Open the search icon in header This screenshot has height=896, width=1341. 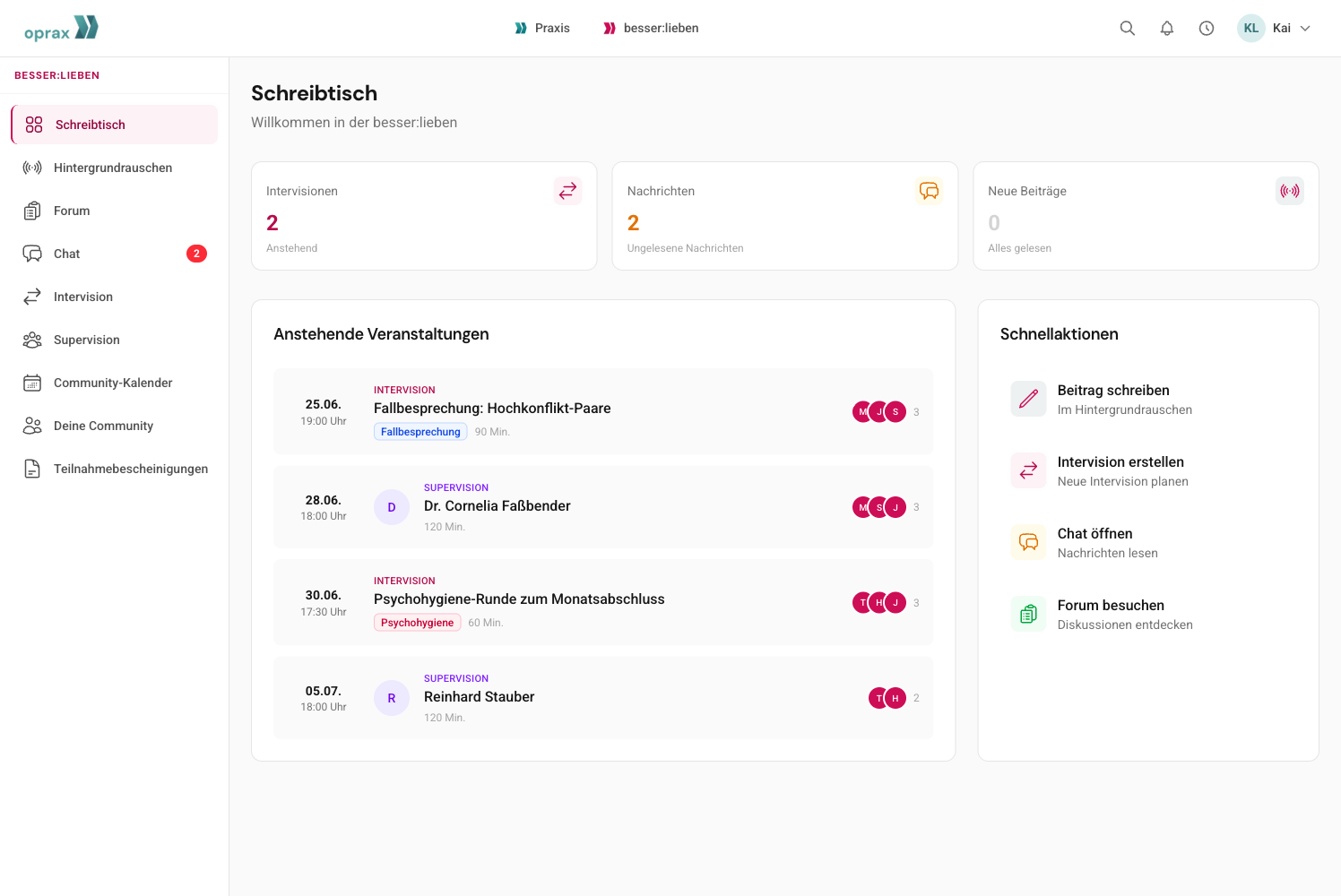tap(1128, 28)
